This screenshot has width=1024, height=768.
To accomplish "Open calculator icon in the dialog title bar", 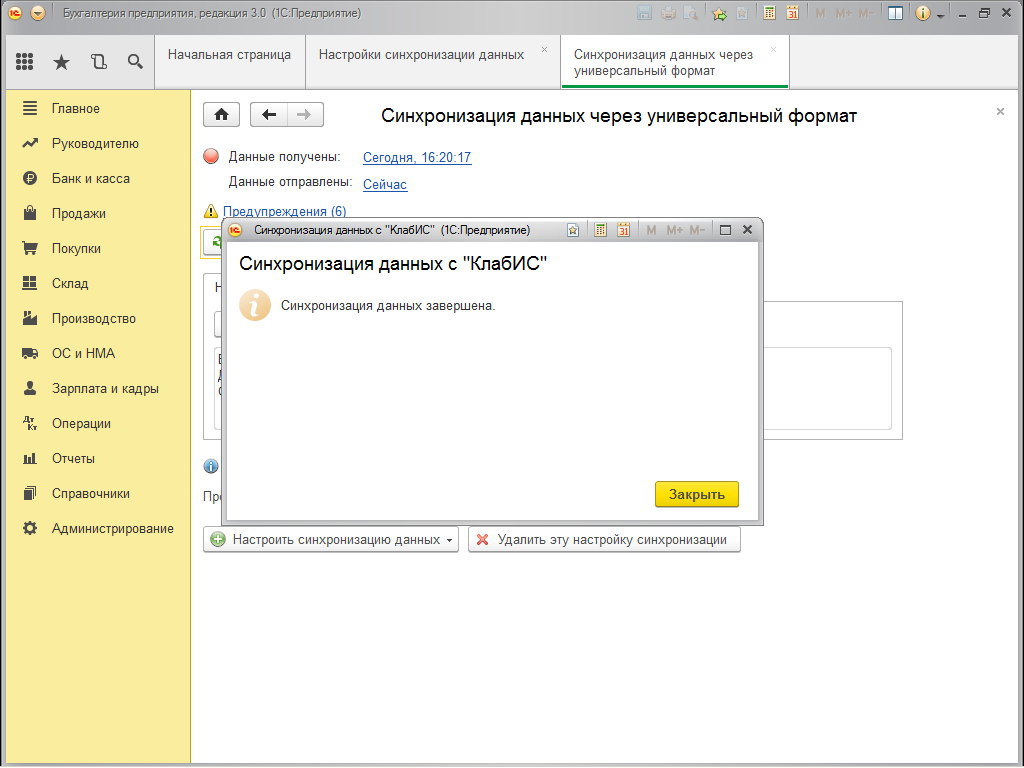I will (600, 230).
